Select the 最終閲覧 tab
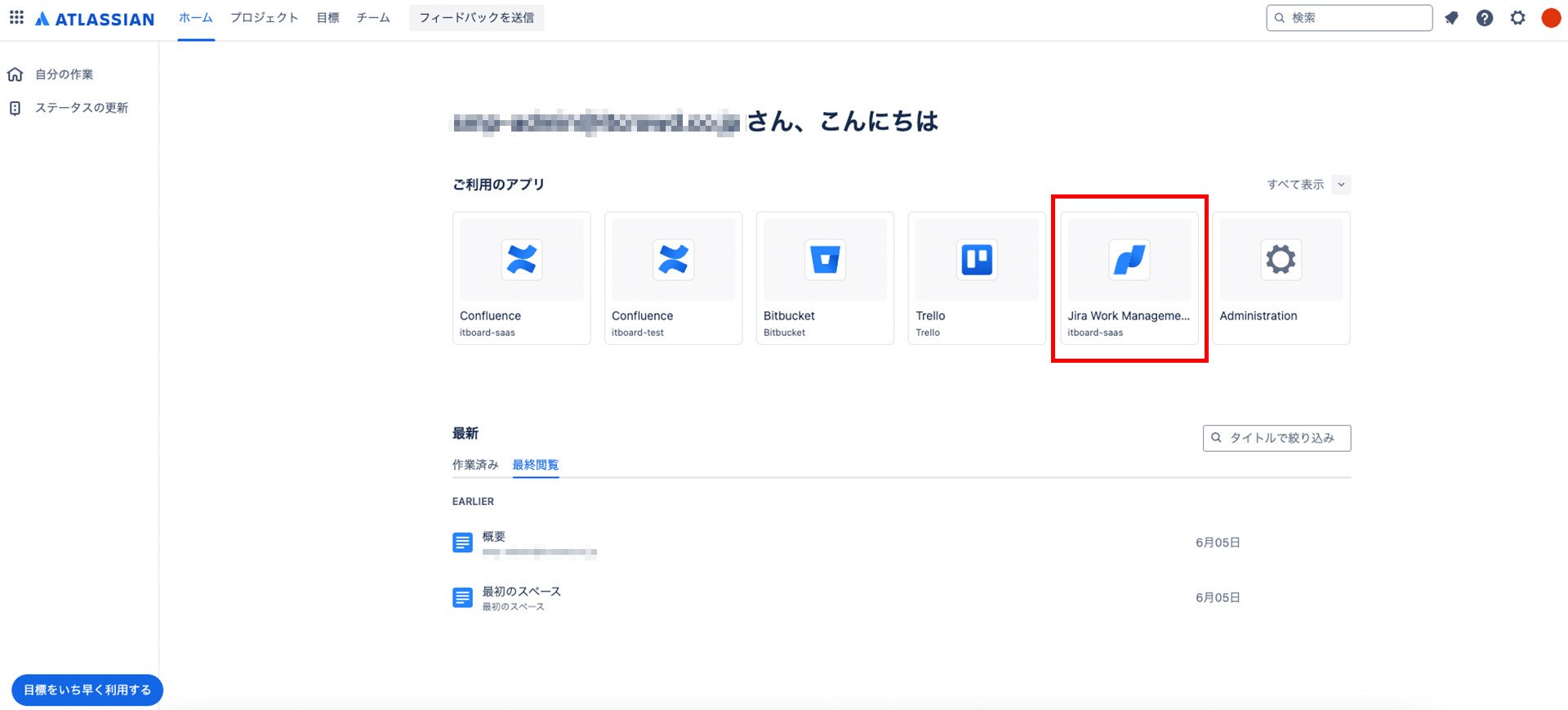 [535, 465]
